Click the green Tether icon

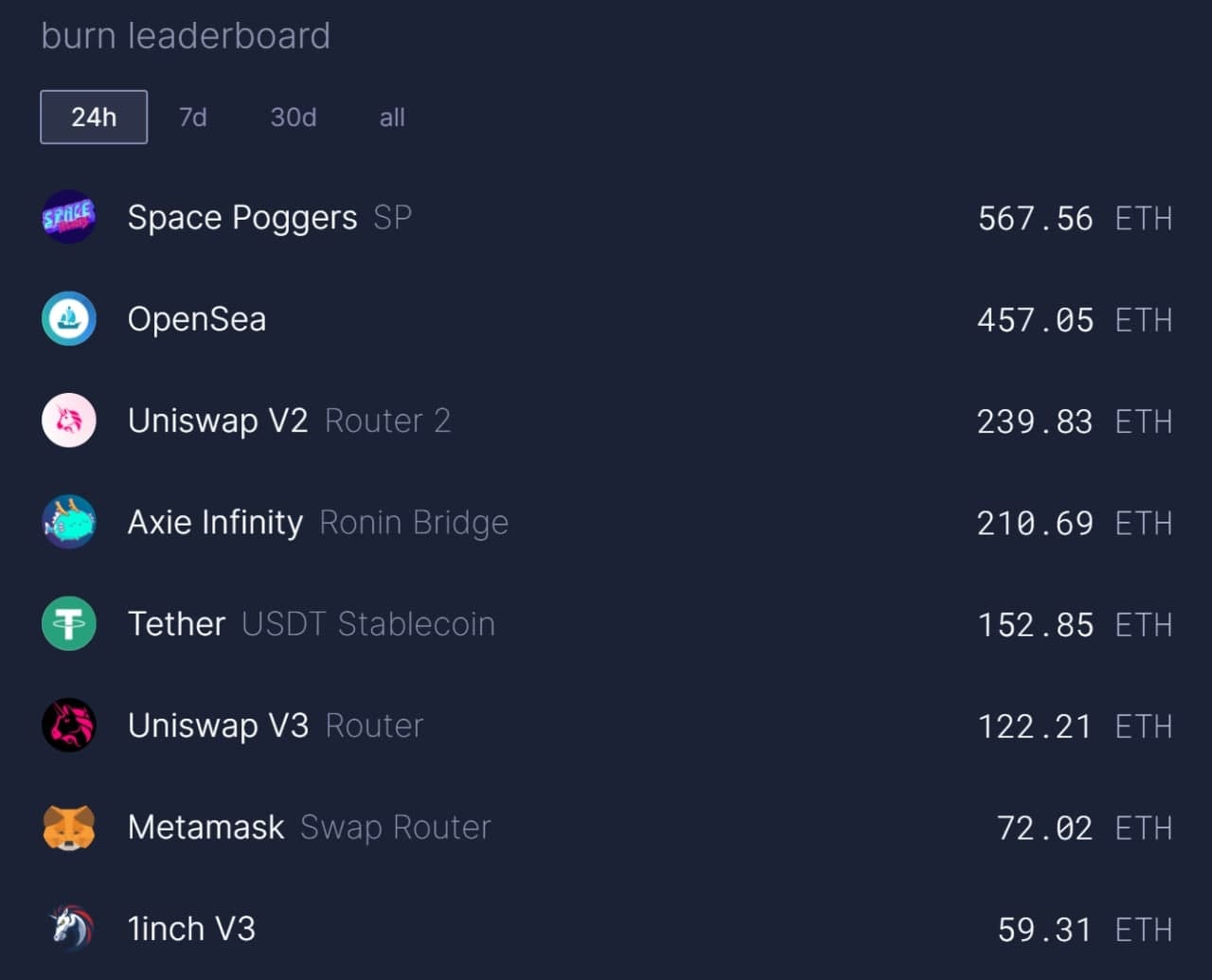[68, 623]
